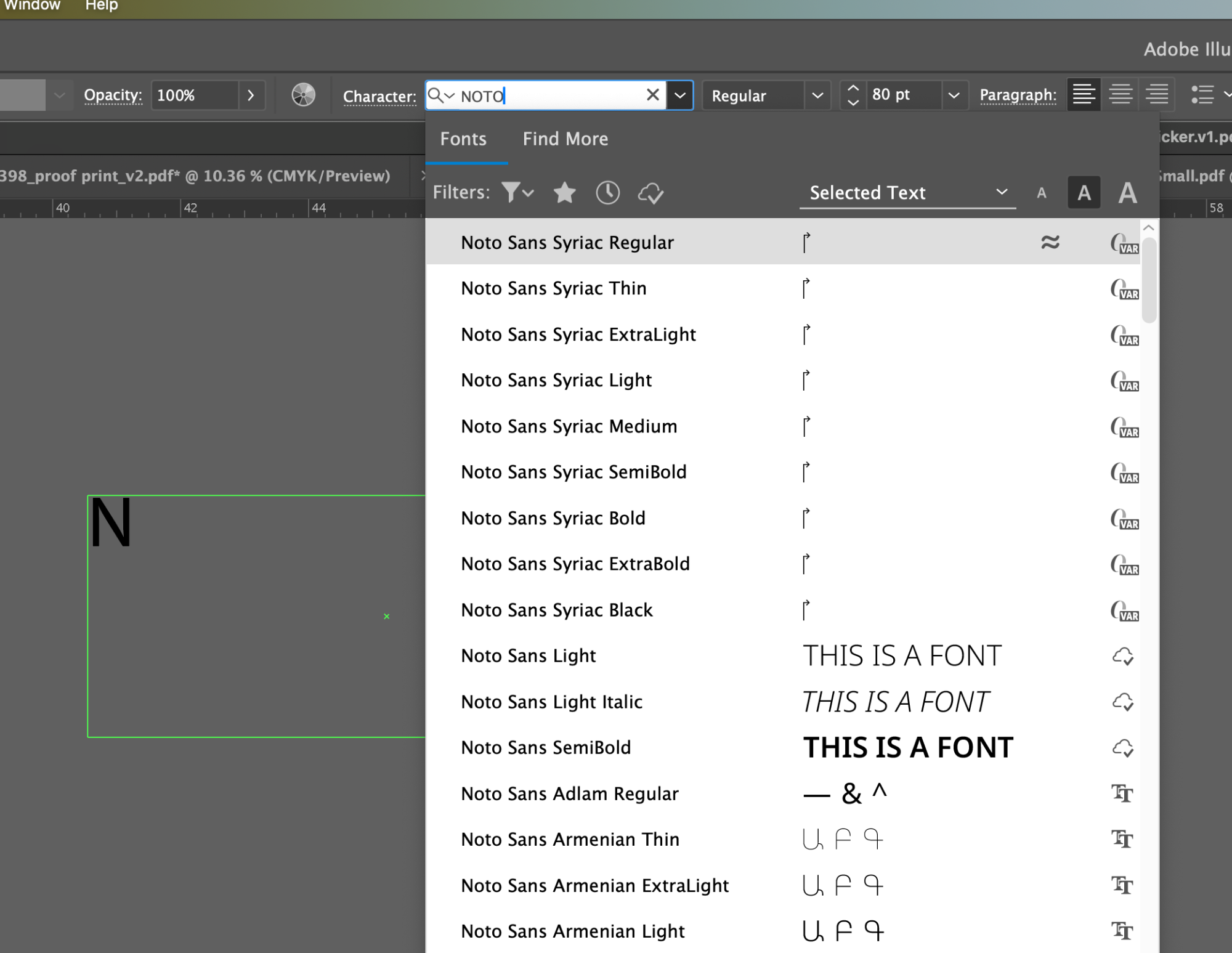
Task: Open the Paragraph panel link
Action: [1018, 95]
